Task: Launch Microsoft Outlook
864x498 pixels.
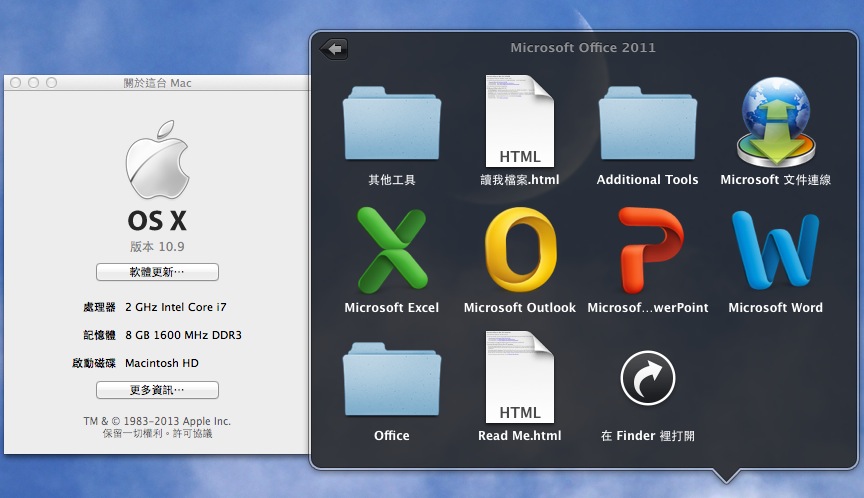Action: click(x=520, y=250)
